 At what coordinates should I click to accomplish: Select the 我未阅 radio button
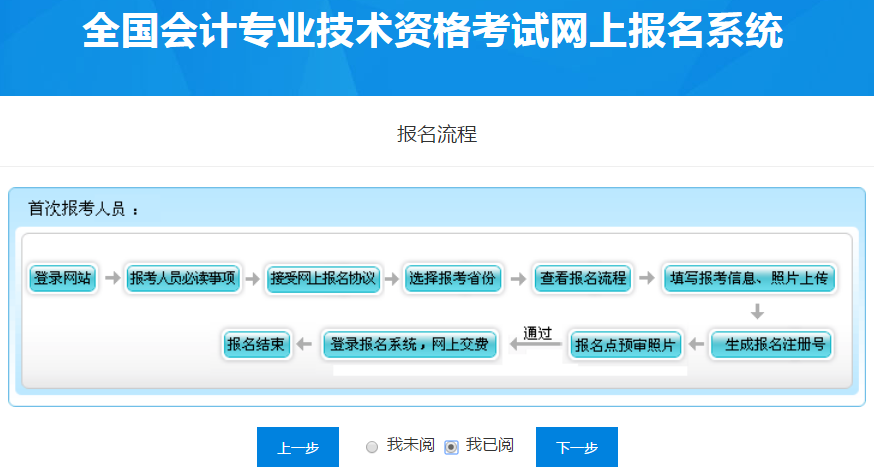coord(372,446)
